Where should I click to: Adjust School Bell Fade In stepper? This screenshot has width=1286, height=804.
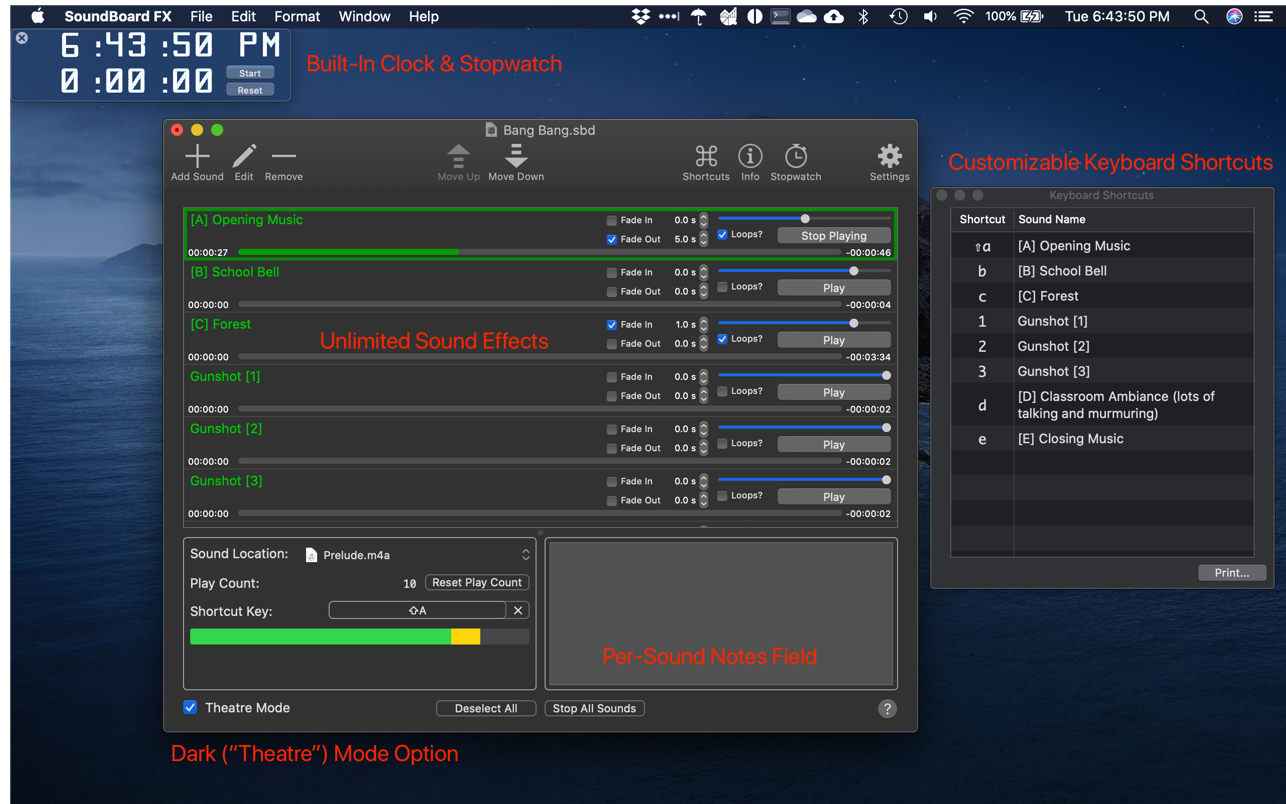click(x=704, y=272)
